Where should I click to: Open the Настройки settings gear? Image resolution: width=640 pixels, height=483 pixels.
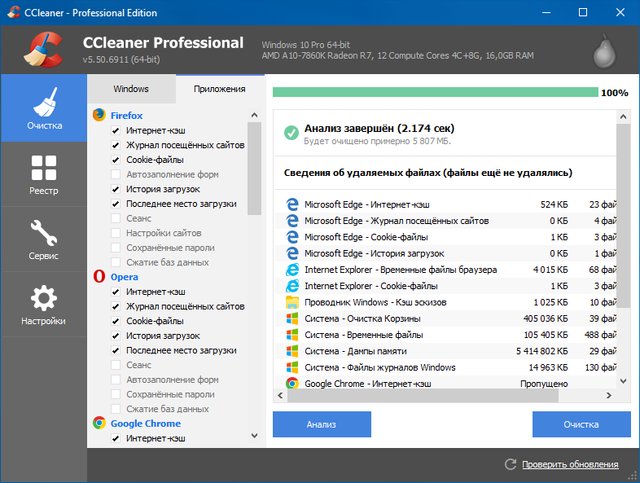pyautogui.click(x=43, y=304)
